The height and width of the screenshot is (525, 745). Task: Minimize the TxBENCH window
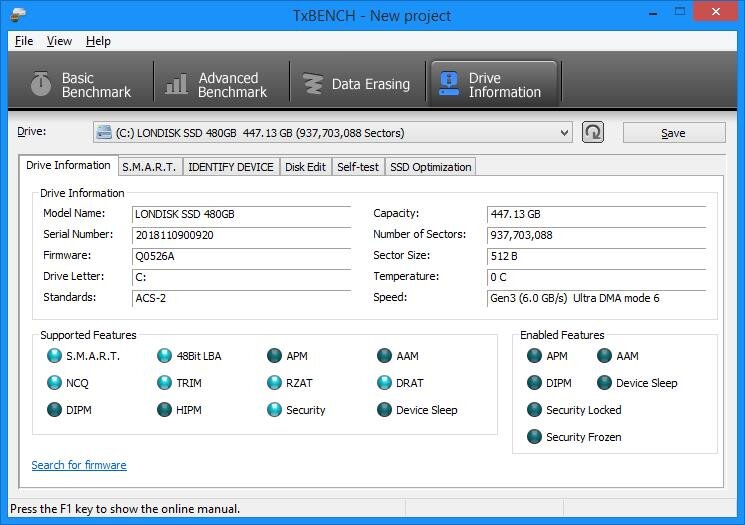pos(653,13)
